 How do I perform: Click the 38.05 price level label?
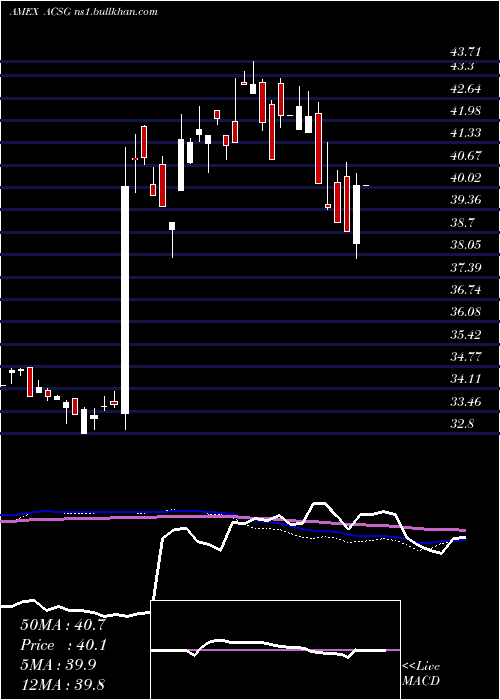[466, 245]
